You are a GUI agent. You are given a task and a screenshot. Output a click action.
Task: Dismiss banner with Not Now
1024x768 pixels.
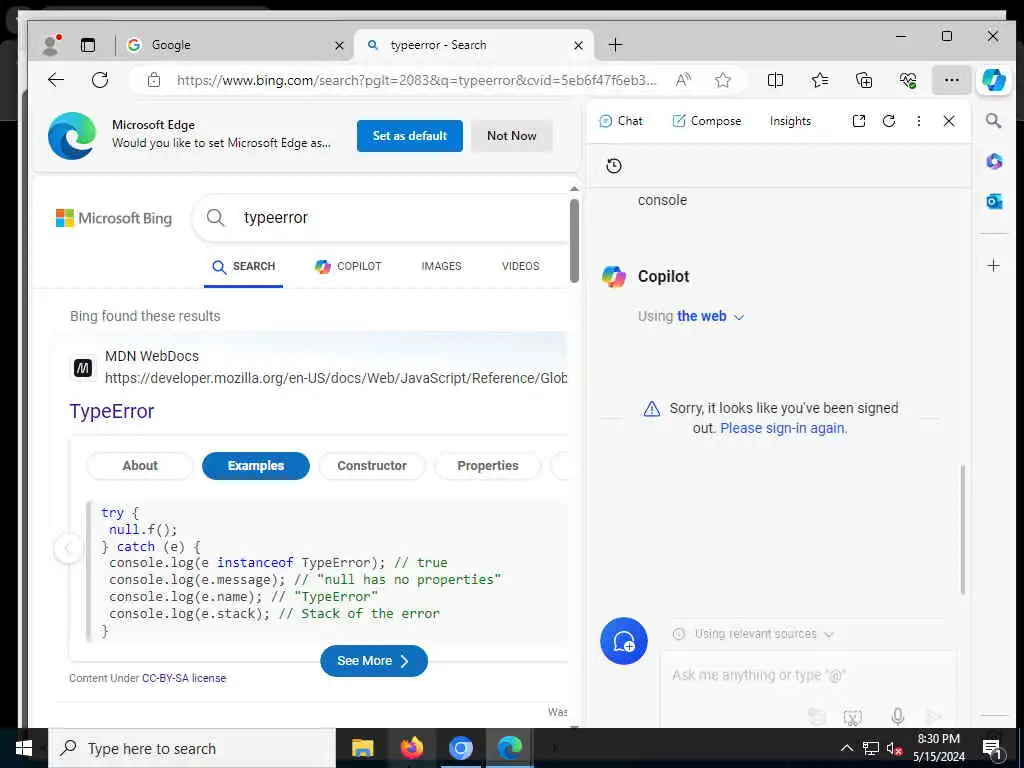(x=511, y=136)
